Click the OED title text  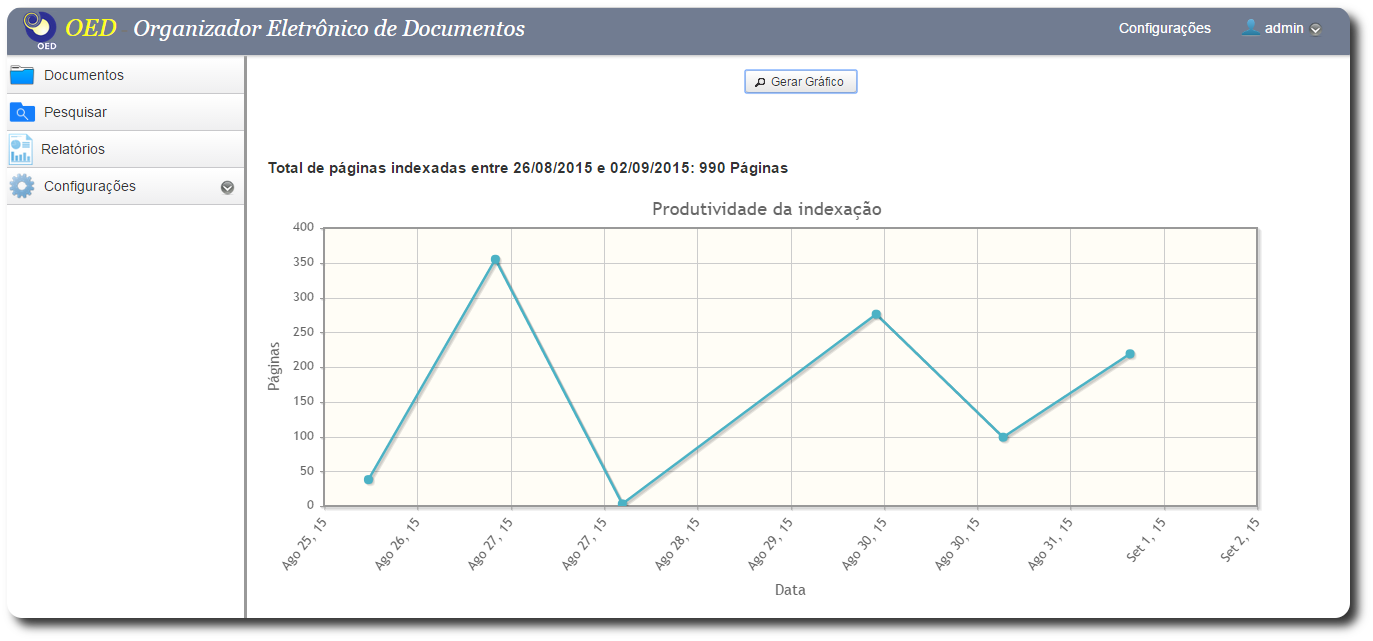coord(91,28)
